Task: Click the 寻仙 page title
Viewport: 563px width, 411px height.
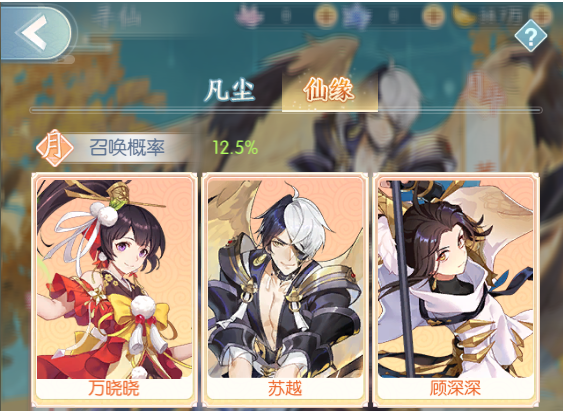Action: click(x=117, y=17)
